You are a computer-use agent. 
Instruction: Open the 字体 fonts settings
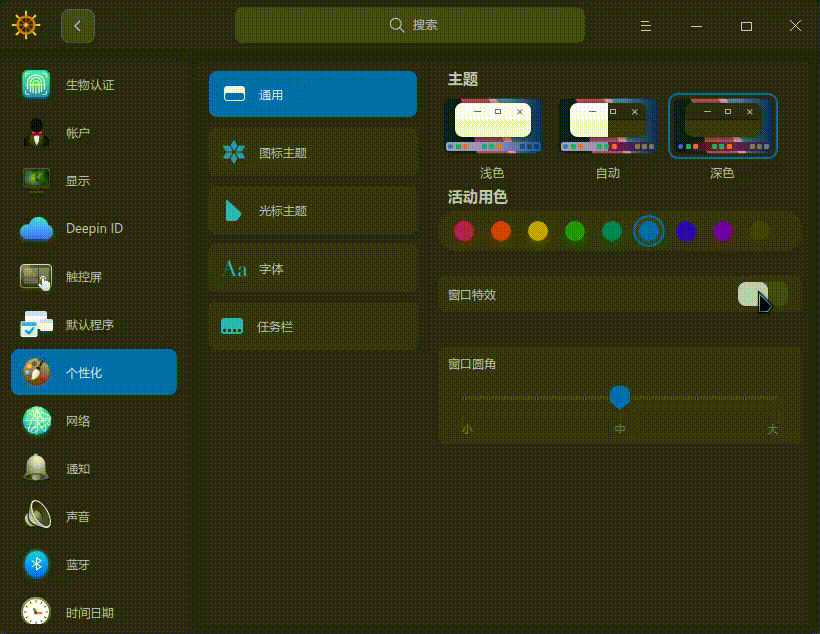pyautogui.click(x=312, y=267)
